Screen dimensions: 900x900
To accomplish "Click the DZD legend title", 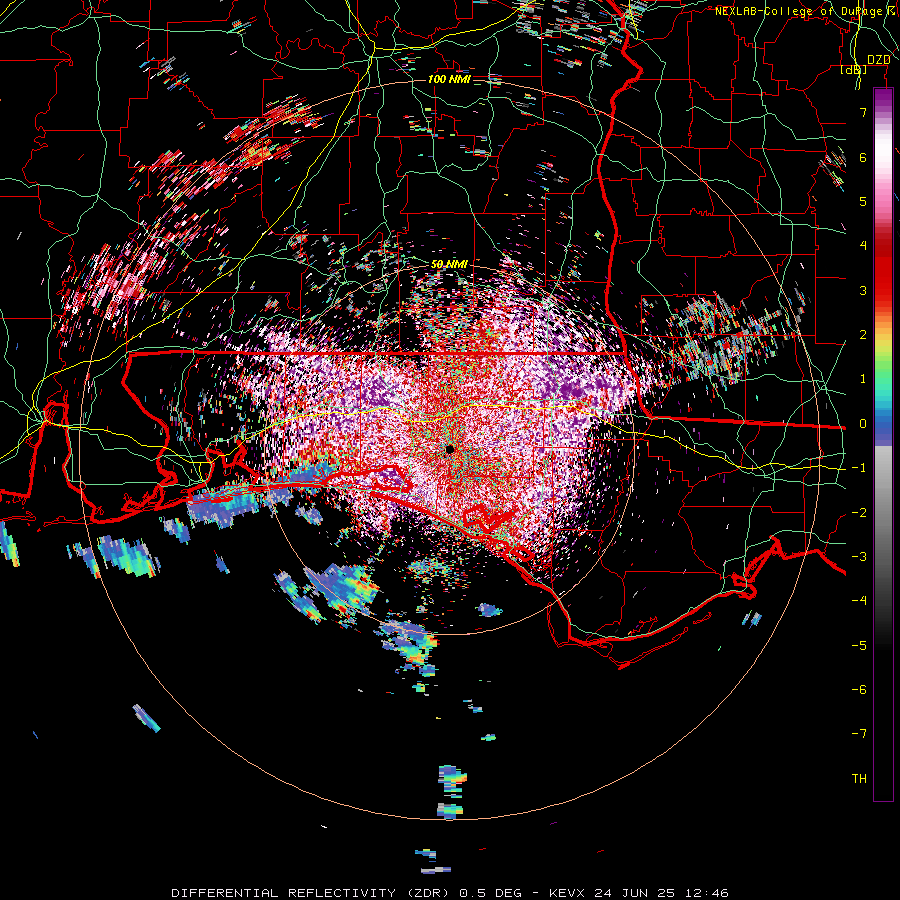I will coord(879,60).
